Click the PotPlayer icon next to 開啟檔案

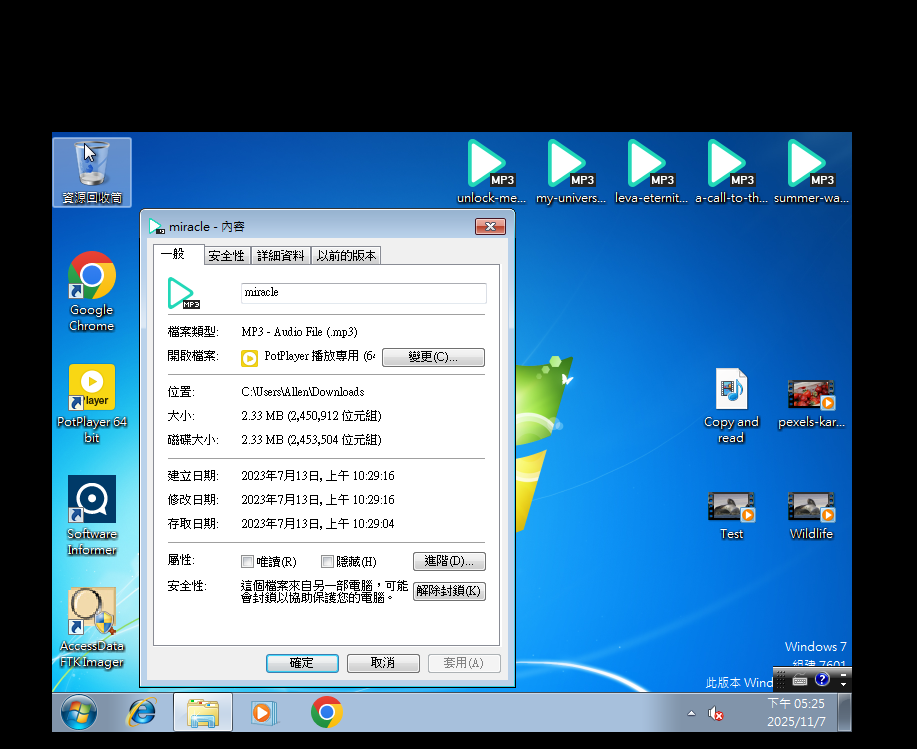pos(249,358)
